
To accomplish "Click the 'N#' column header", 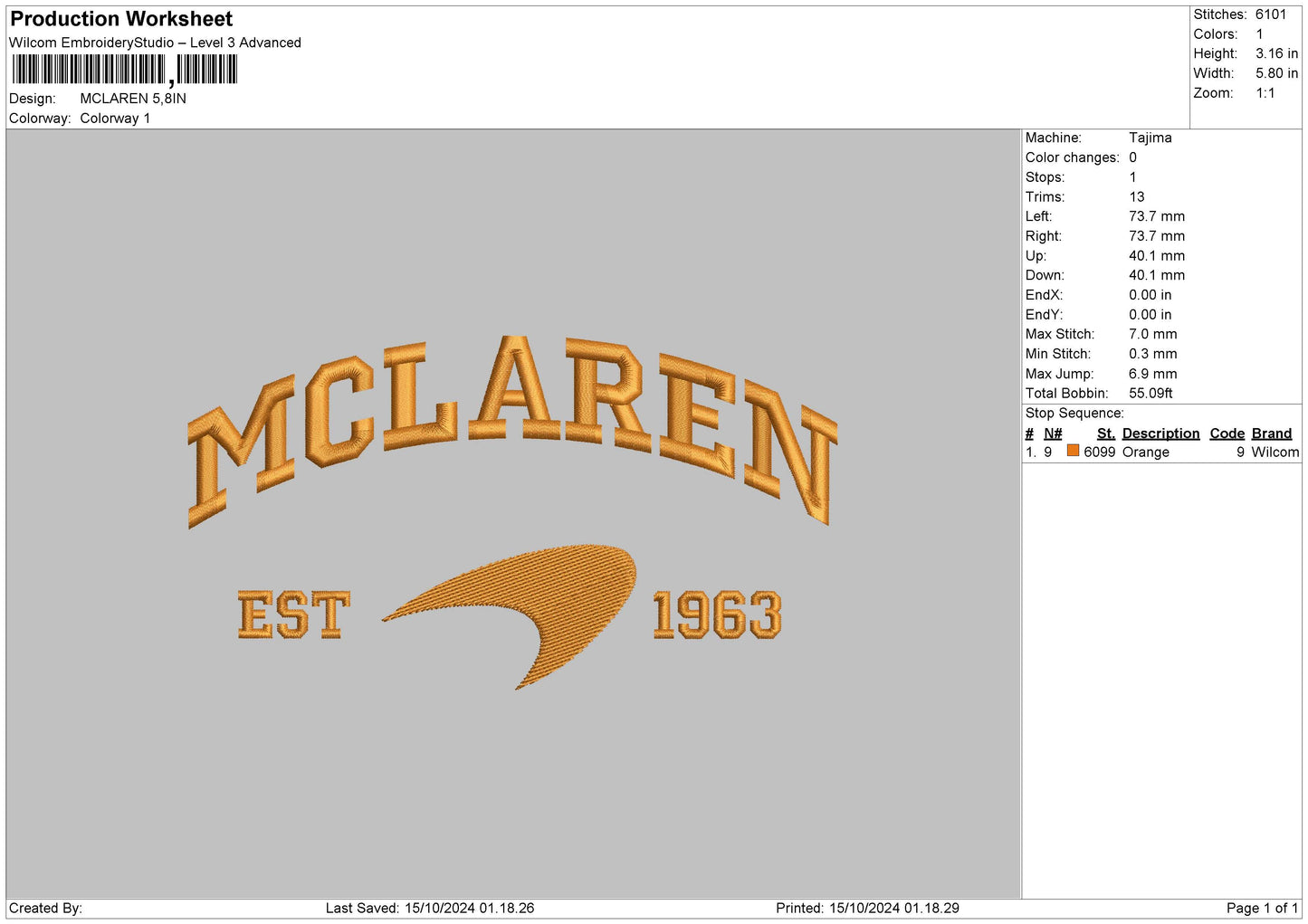I will (1053, 433).
